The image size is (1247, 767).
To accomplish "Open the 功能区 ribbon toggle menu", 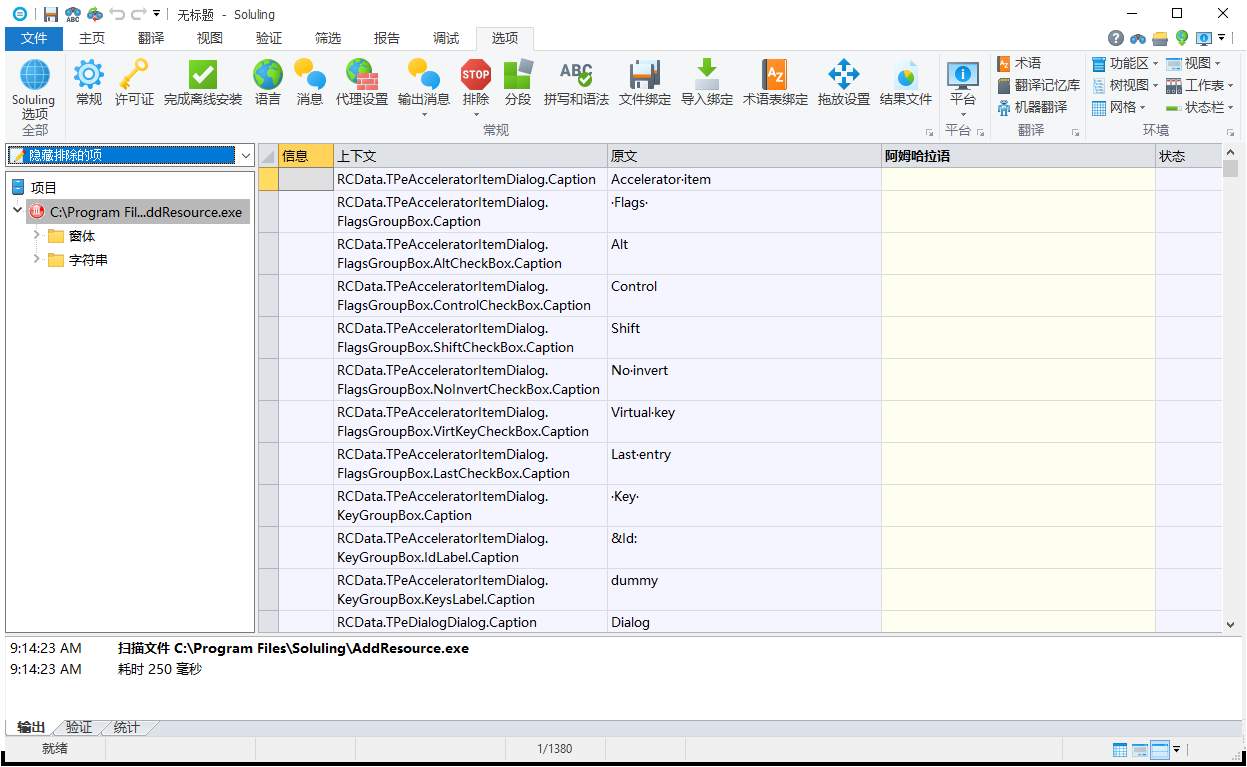I will tap(1125, 63).
